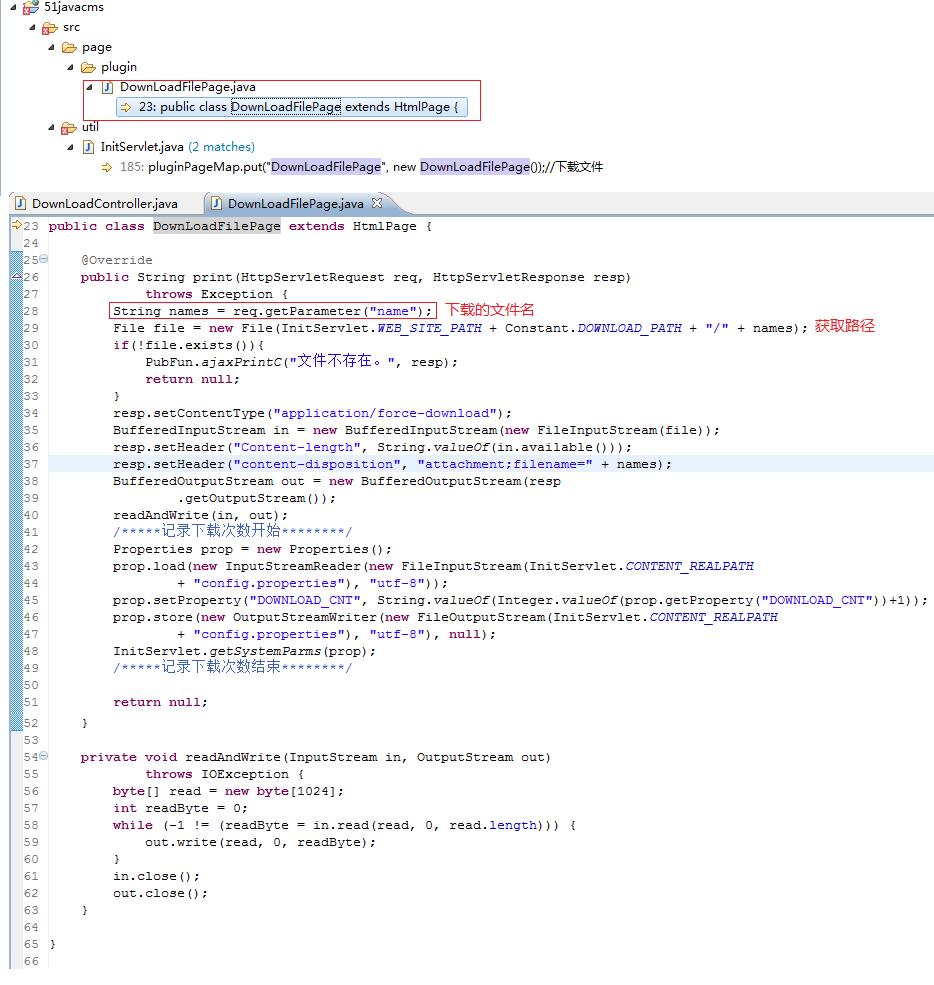934x985 pixels.
Task: Collapse the plugin folder node
Action: 71,67
